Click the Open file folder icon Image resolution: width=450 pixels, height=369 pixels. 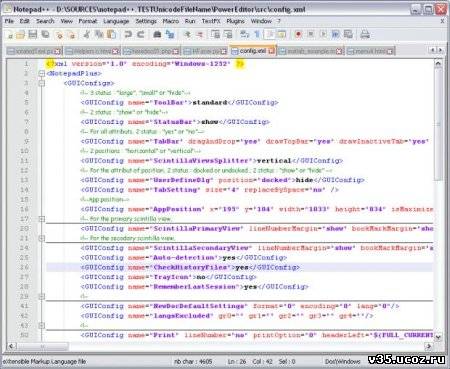(21, 34)
